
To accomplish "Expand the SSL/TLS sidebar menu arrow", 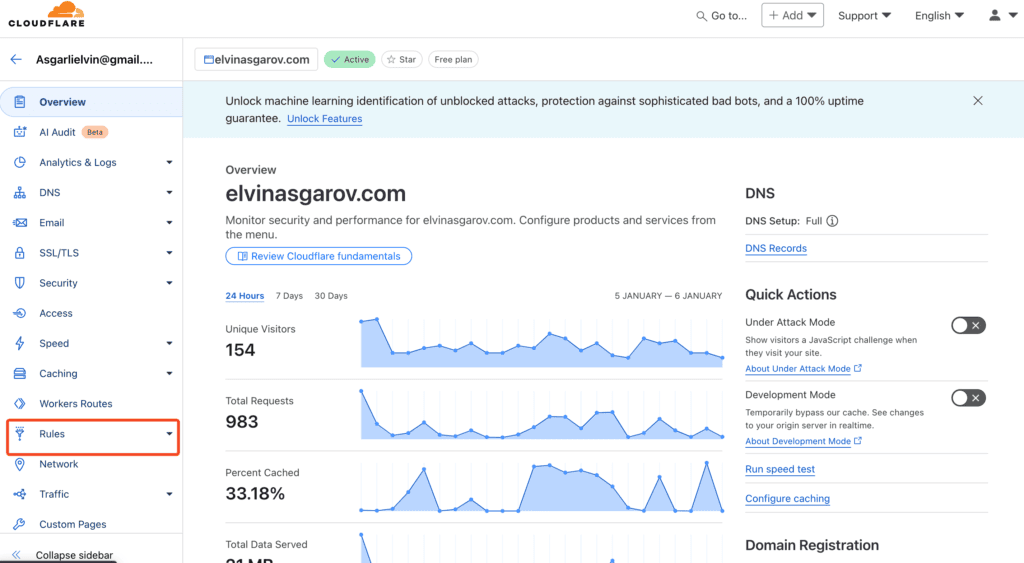I will tap(169, 253).
